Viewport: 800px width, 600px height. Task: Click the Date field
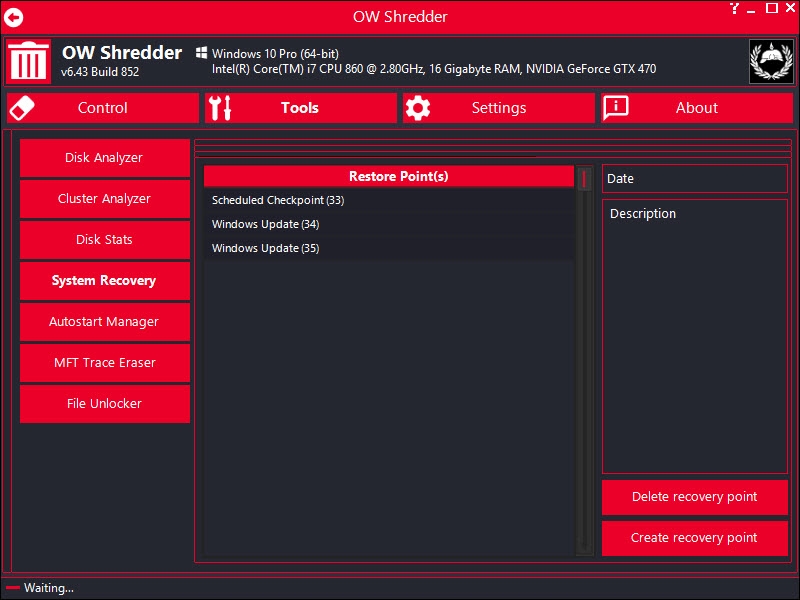[x=695, y=179]
